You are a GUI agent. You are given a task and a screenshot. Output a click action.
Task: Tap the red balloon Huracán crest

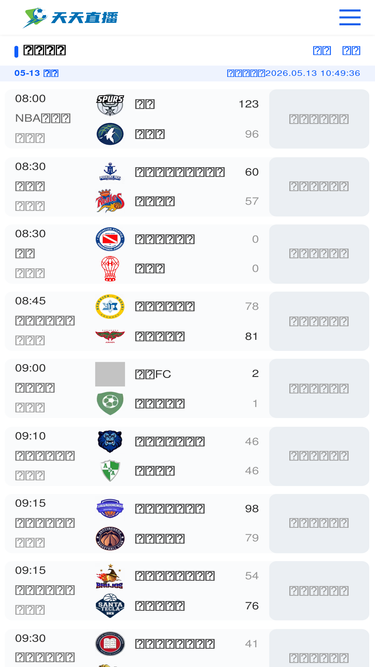tap(110, 268)
